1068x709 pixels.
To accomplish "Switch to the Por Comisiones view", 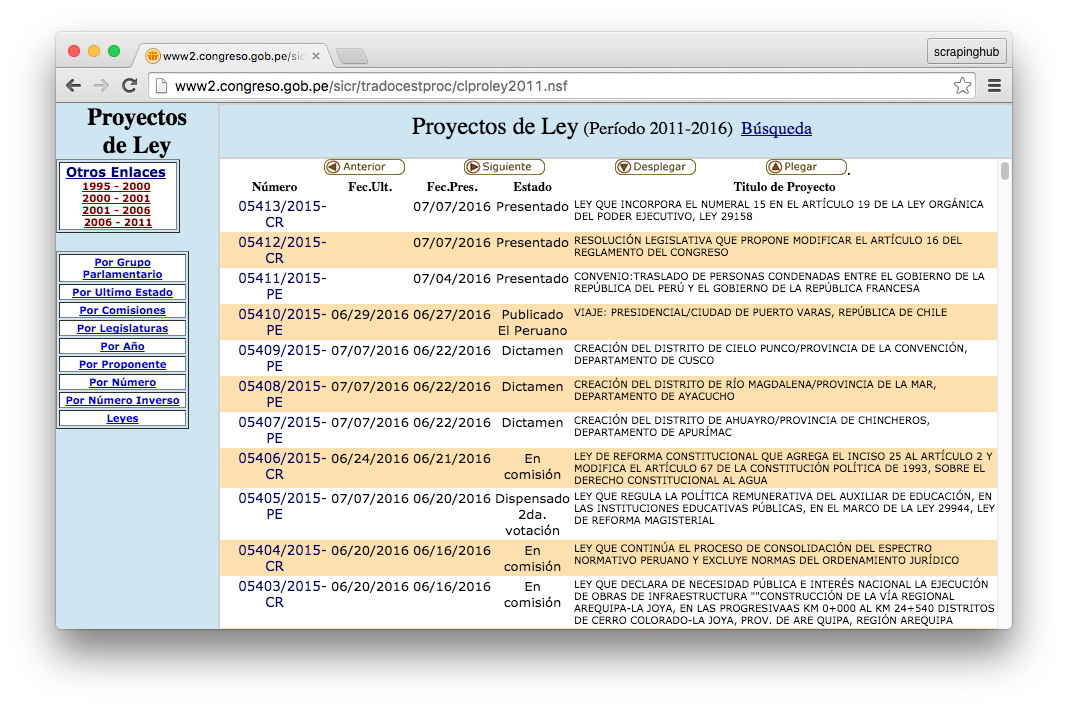I will tap(122, 310).
